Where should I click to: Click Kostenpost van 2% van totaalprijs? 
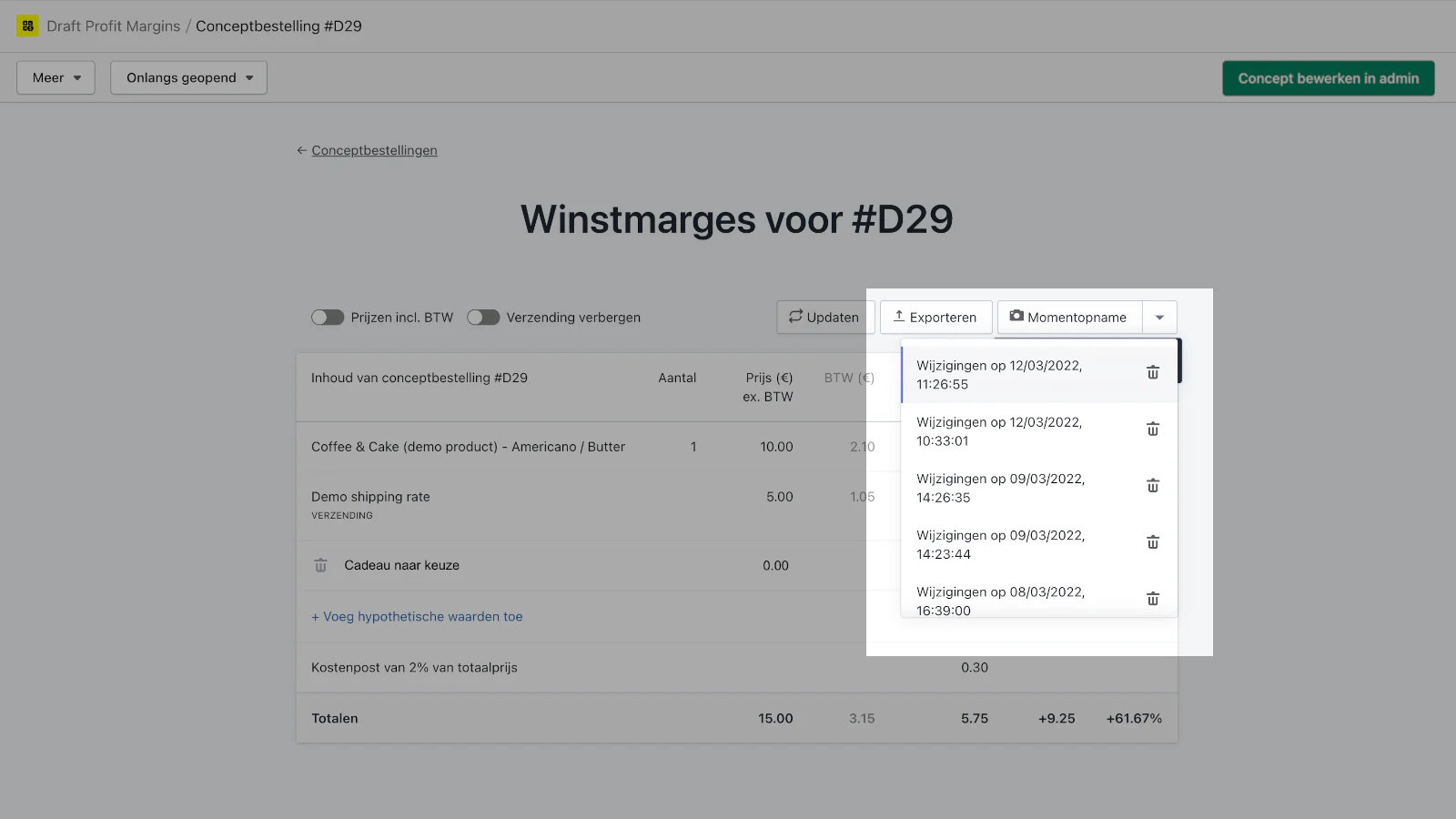[414, 667]
